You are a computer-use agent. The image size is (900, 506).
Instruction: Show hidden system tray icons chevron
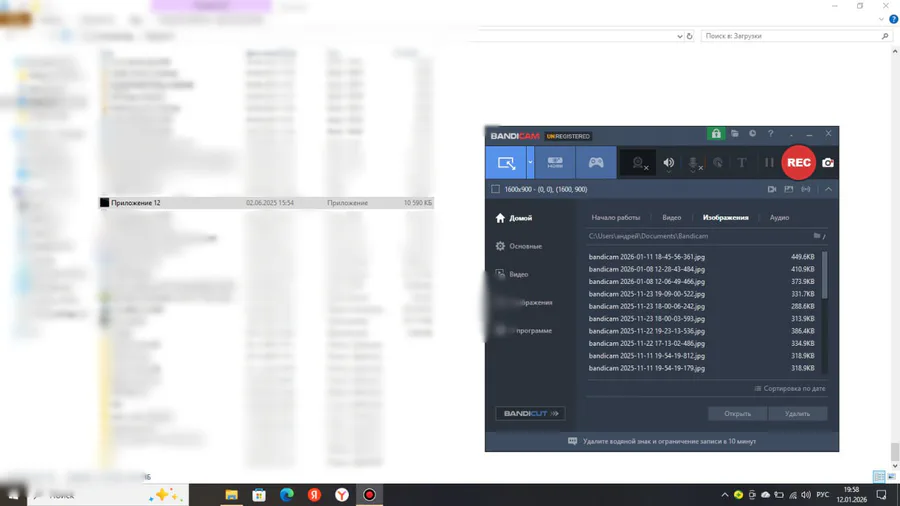[x=725, y=495]
